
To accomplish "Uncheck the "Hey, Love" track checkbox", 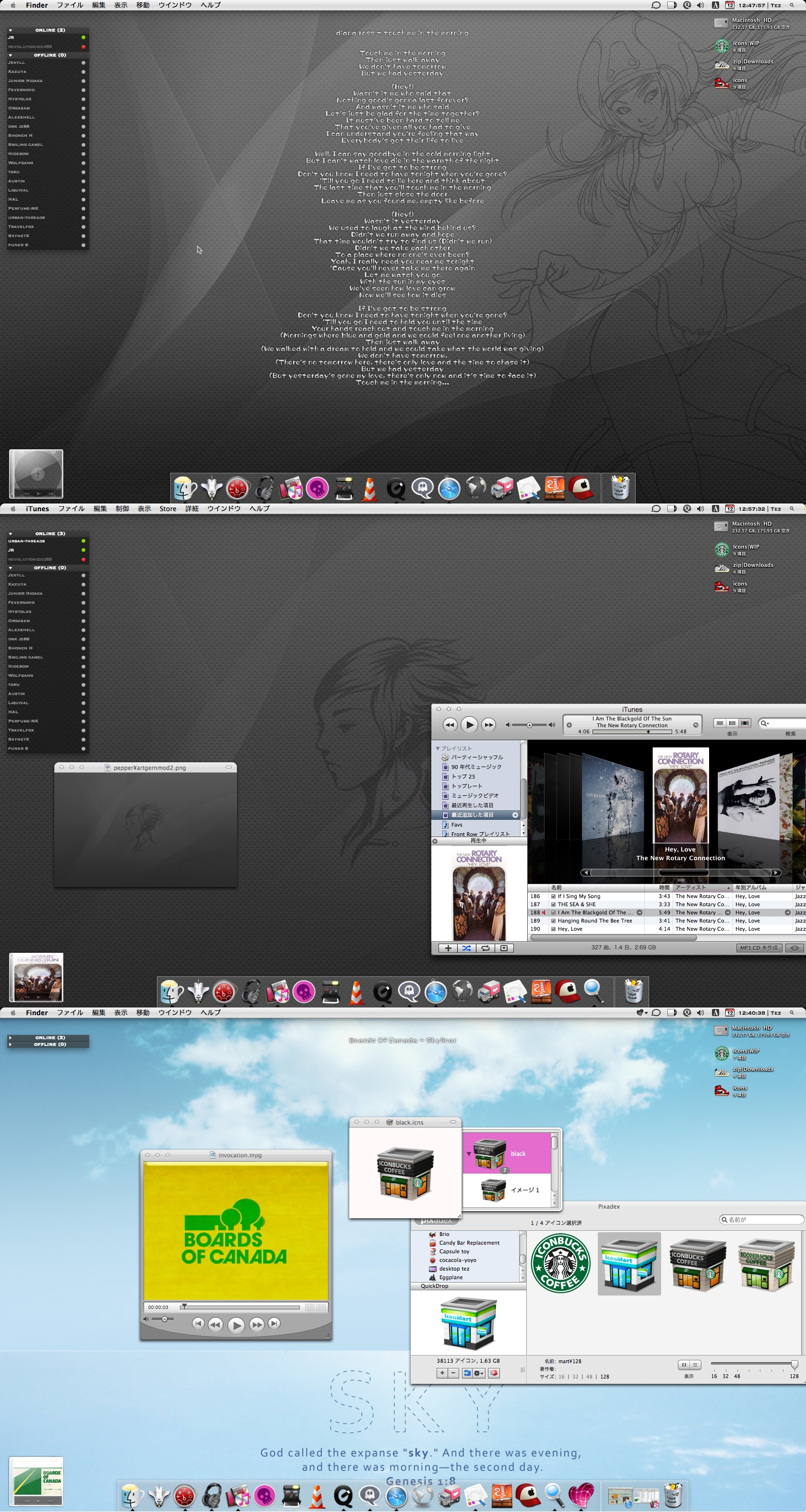I will tap(553, 929).
